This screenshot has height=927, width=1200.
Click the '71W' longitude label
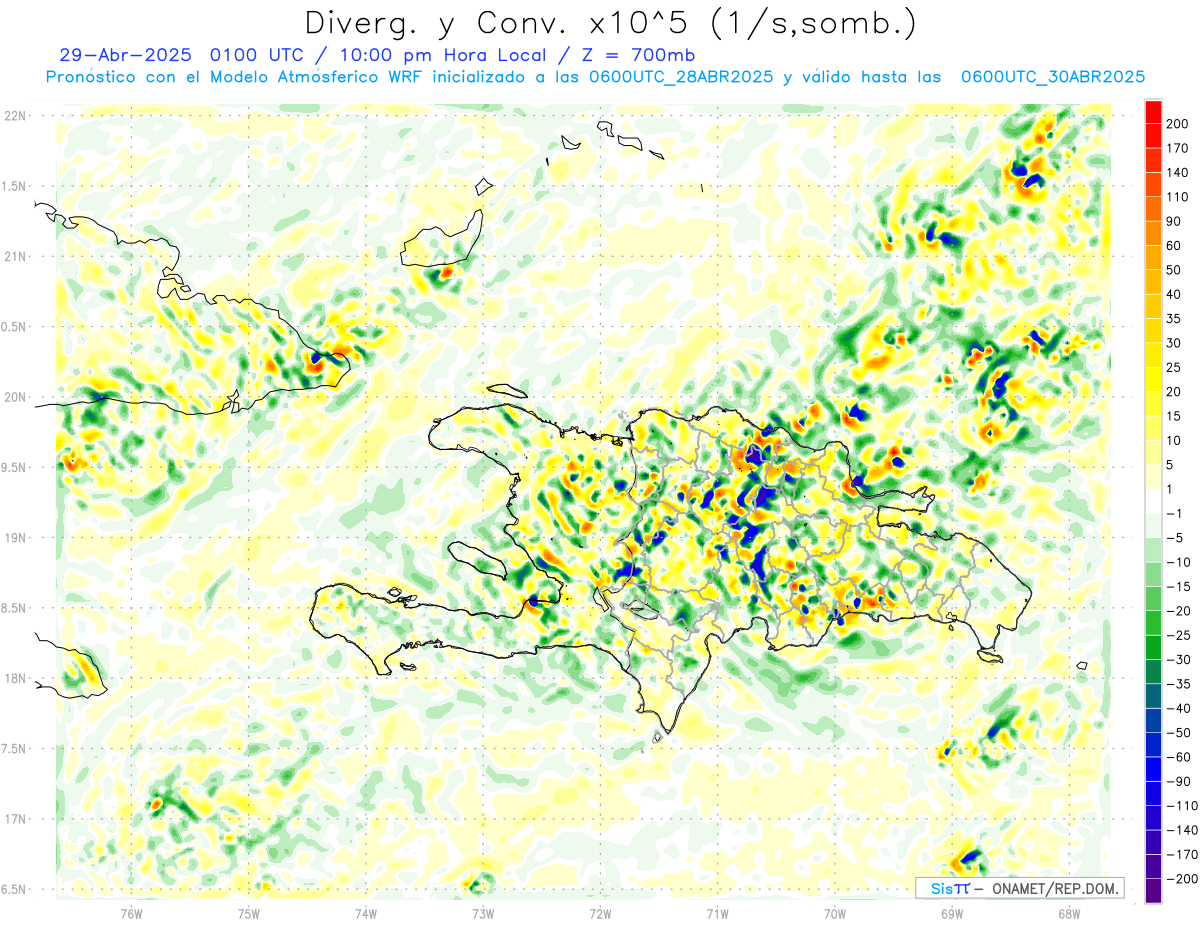pos(718,912)
